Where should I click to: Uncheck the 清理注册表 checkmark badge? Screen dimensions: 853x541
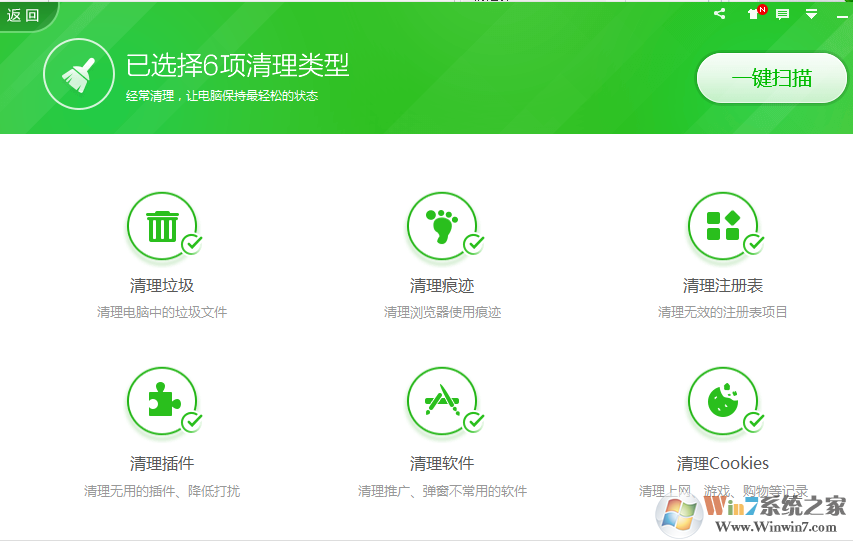tap(754, 244)
